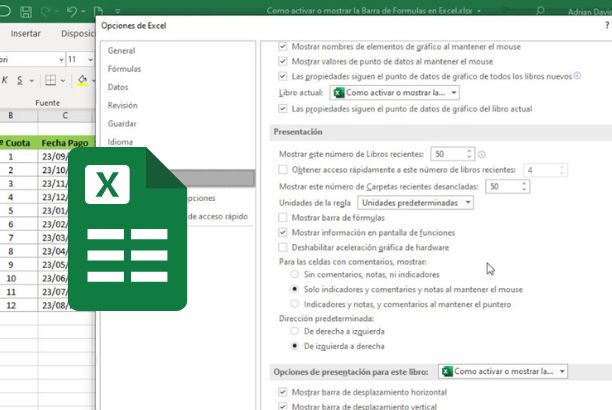Open General options category
This screenshot has height=410, width=612.
(x=121, y=51)
